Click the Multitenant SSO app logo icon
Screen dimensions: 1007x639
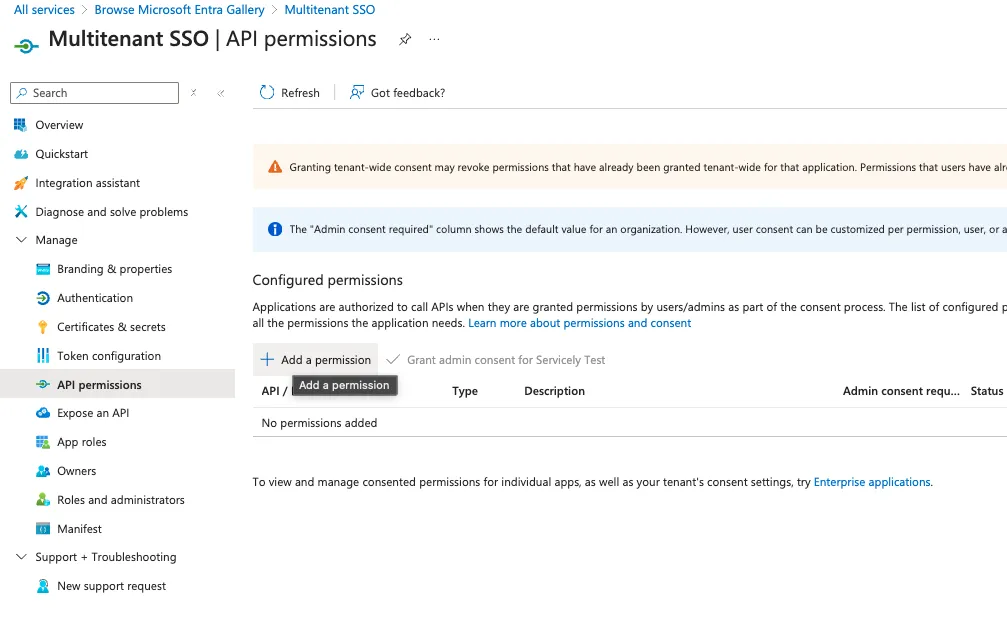coord(26,46)
